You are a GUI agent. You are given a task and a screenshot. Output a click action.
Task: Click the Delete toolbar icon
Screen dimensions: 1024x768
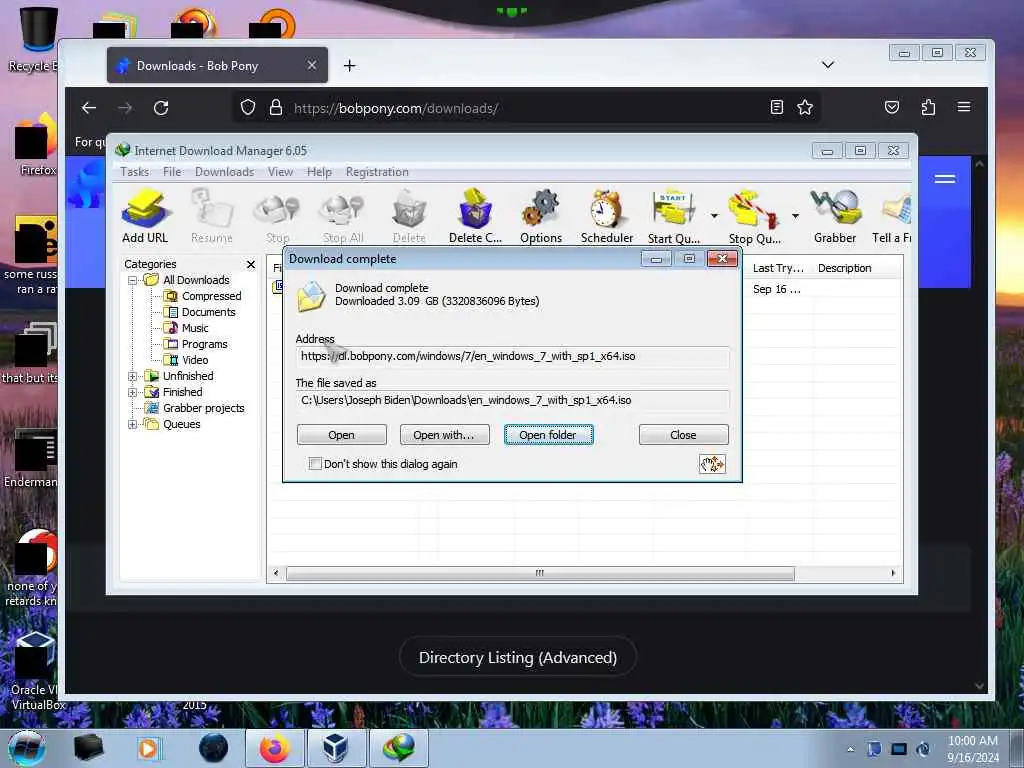pos(409,216)
